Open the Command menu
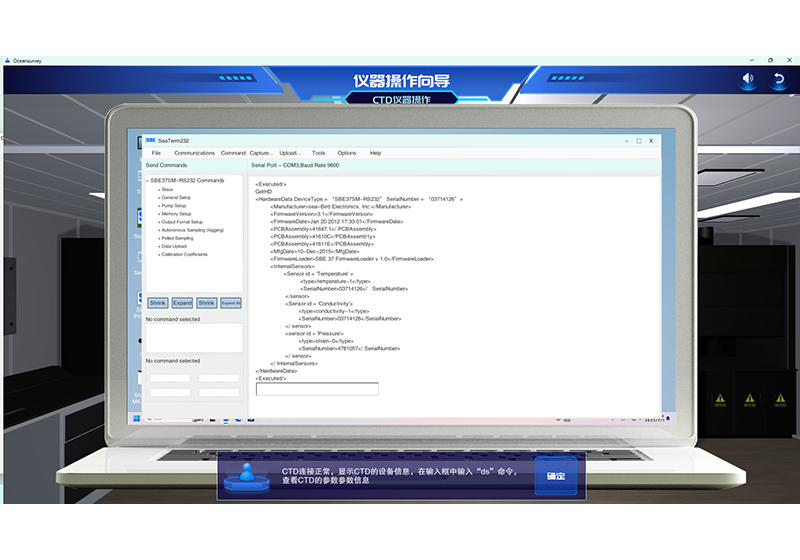This screenshot has width=800, height=560. 233,153
